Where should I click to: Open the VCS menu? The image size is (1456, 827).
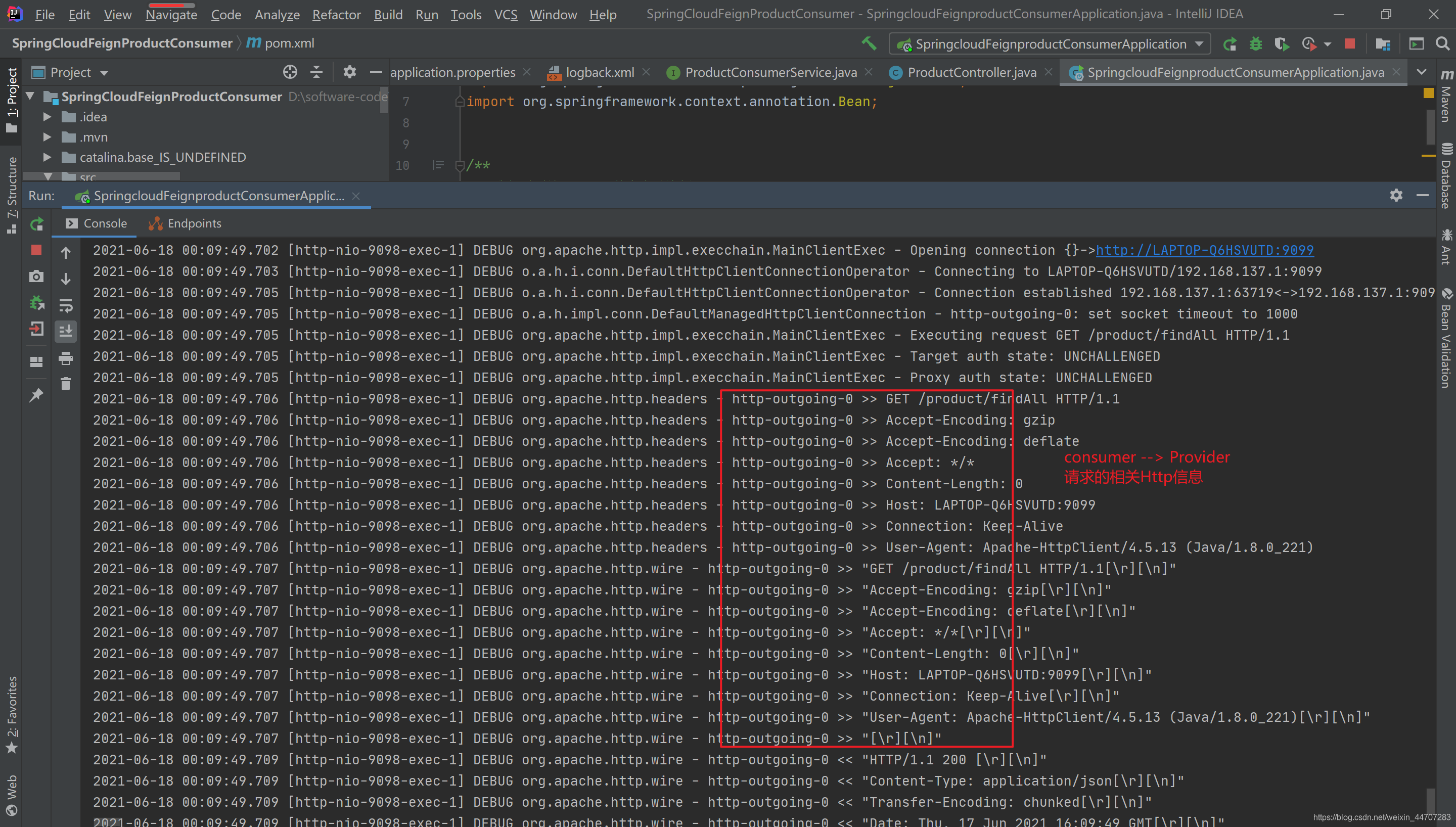(x=506, y=15)
